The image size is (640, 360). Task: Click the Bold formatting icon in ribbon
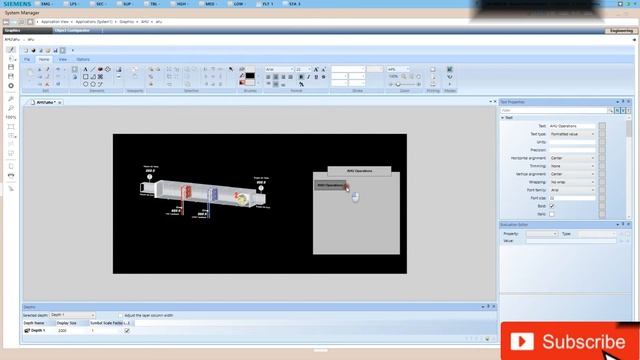[301, 77]
